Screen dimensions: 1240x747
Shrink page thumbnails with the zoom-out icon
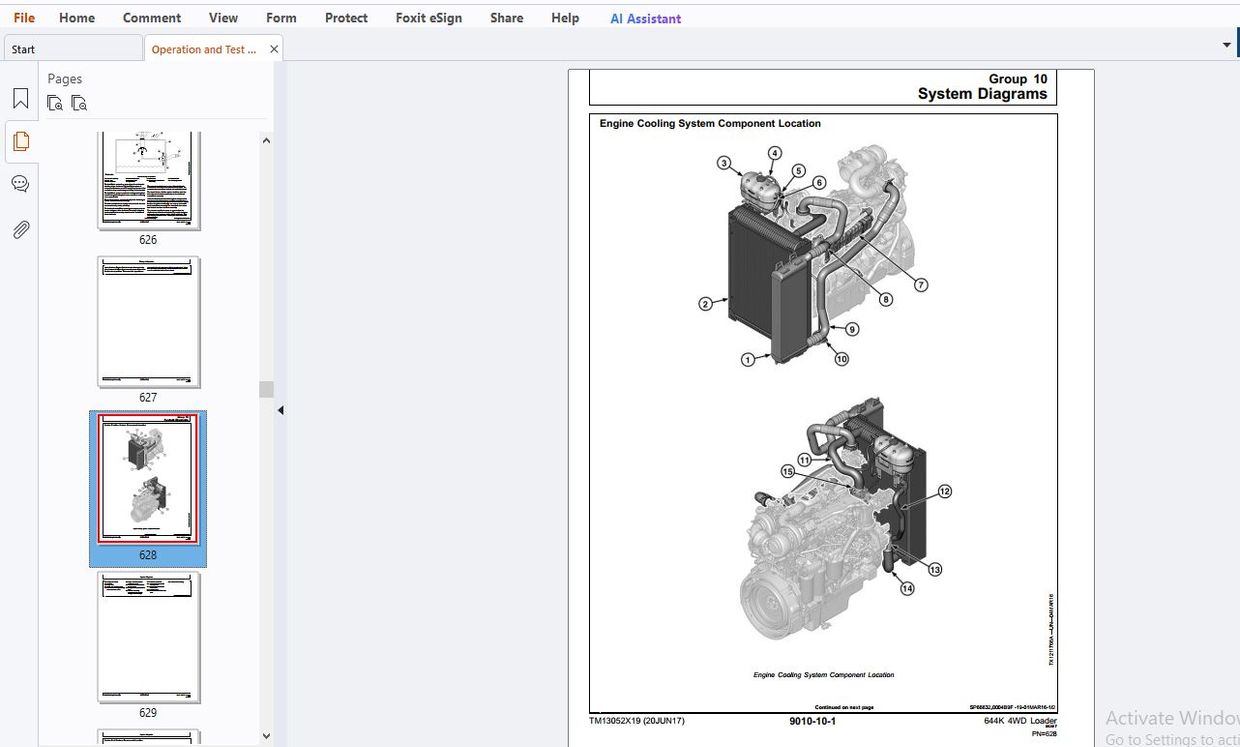point(79,103)
